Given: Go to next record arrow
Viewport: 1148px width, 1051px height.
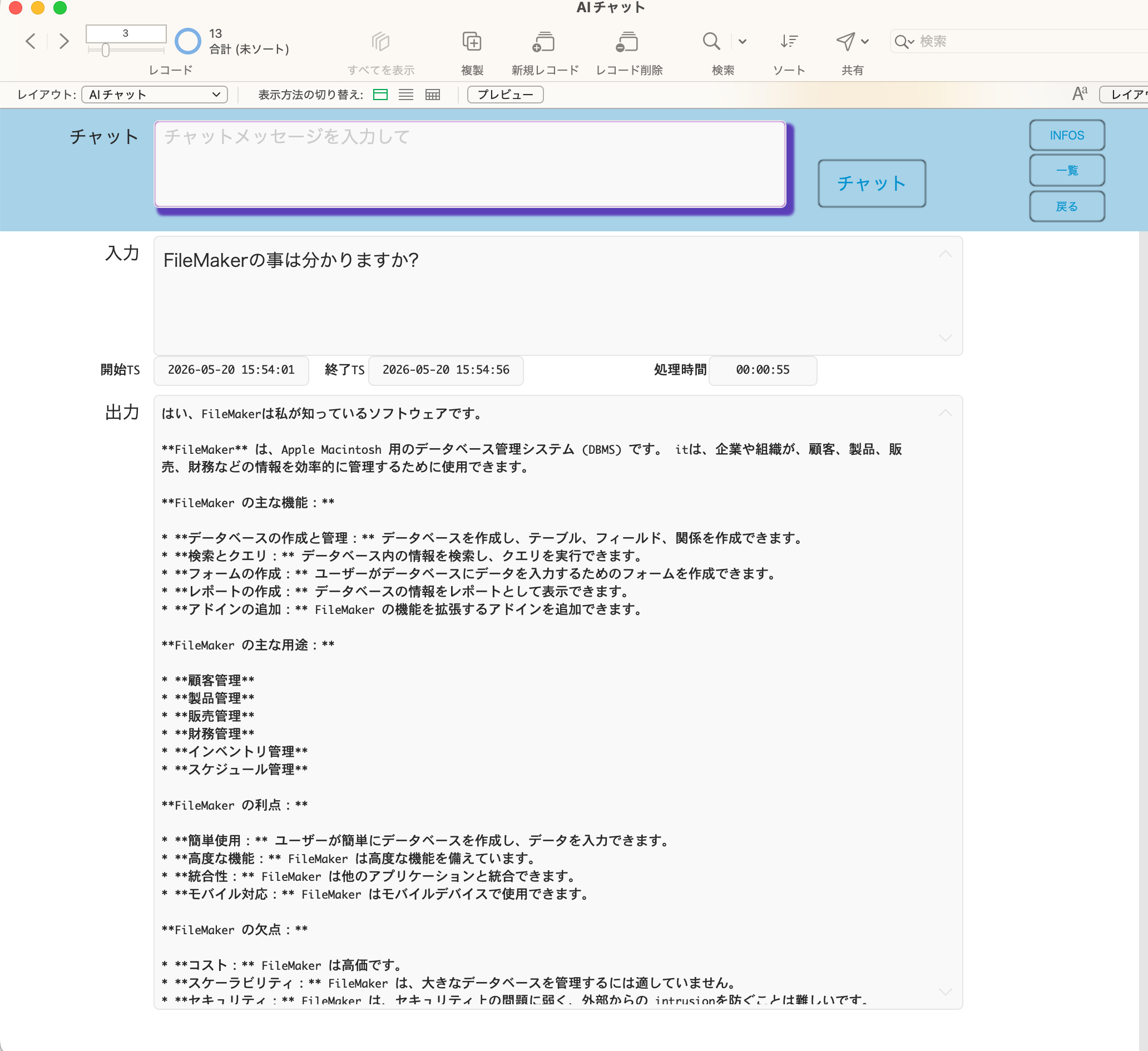Looking at the screenshot, I should (64, 41).
